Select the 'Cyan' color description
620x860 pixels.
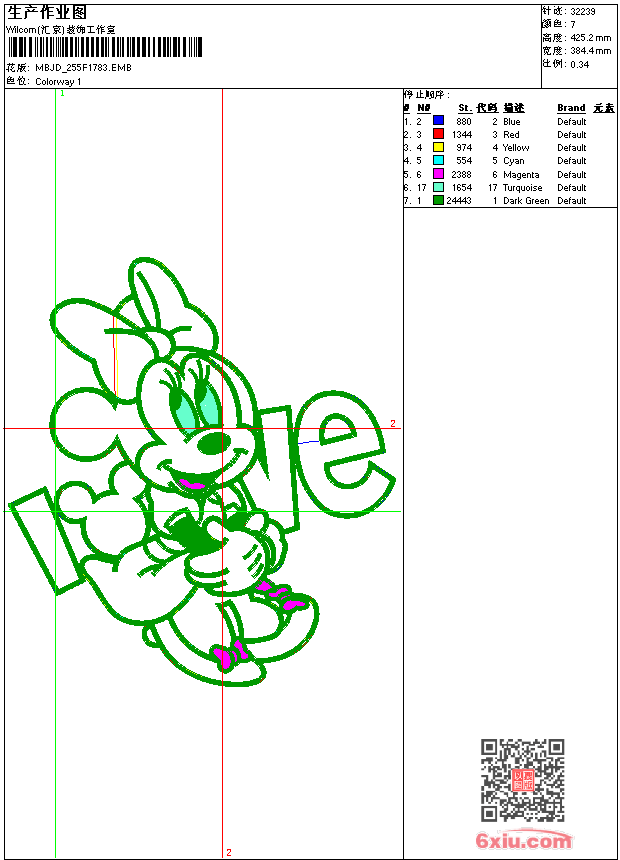514,161
